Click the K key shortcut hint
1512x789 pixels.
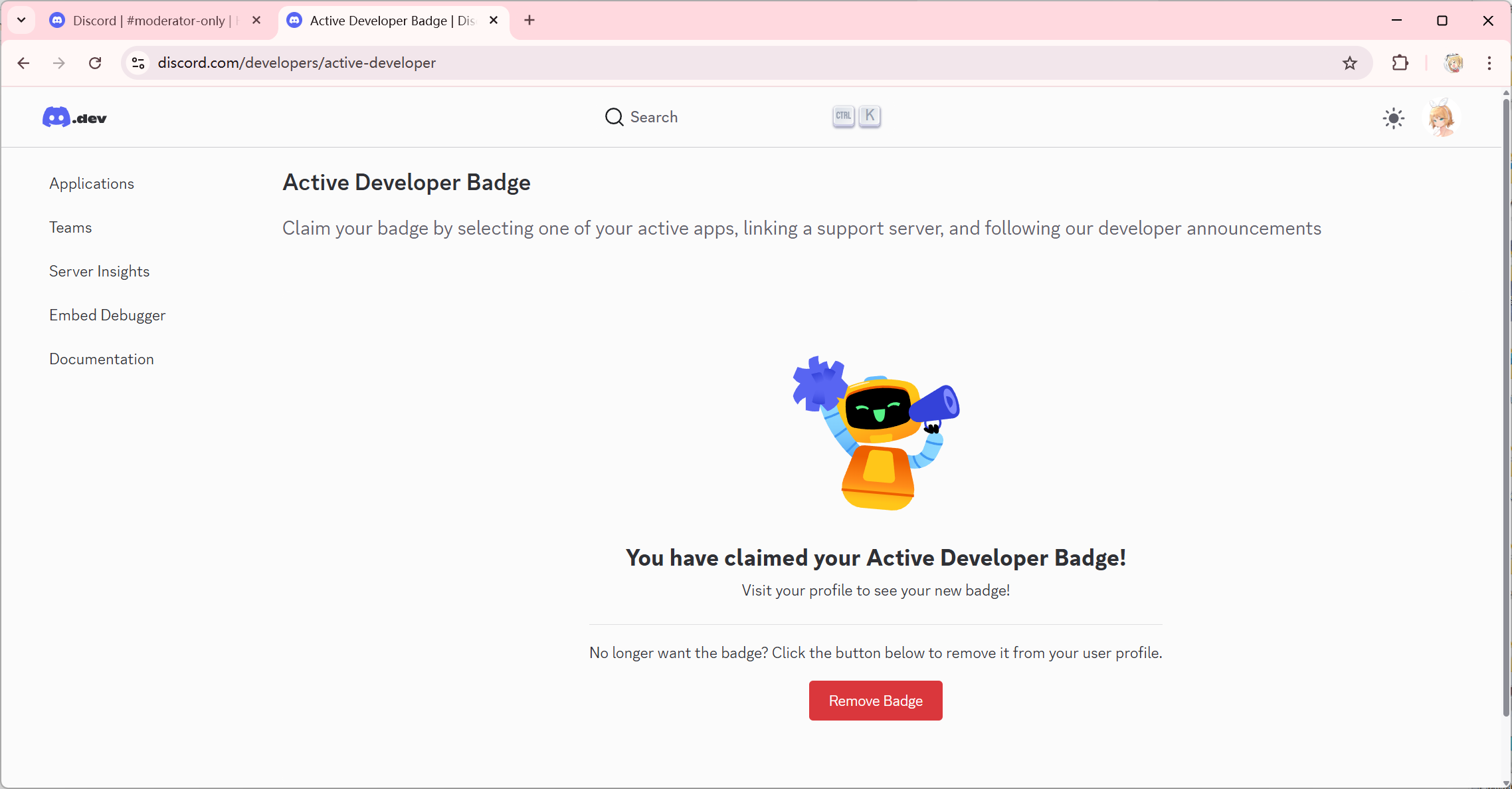click(870, 116)
